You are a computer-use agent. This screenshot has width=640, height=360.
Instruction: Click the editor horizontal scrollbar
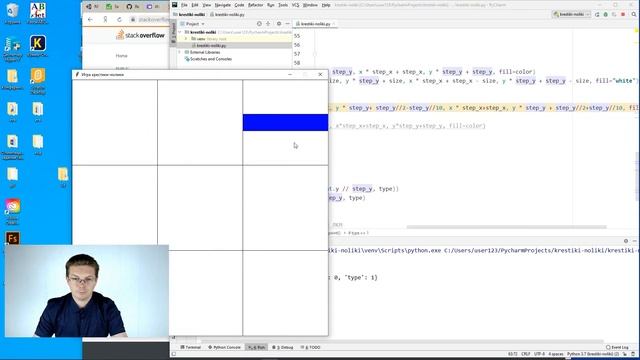[x=506, y=227]
